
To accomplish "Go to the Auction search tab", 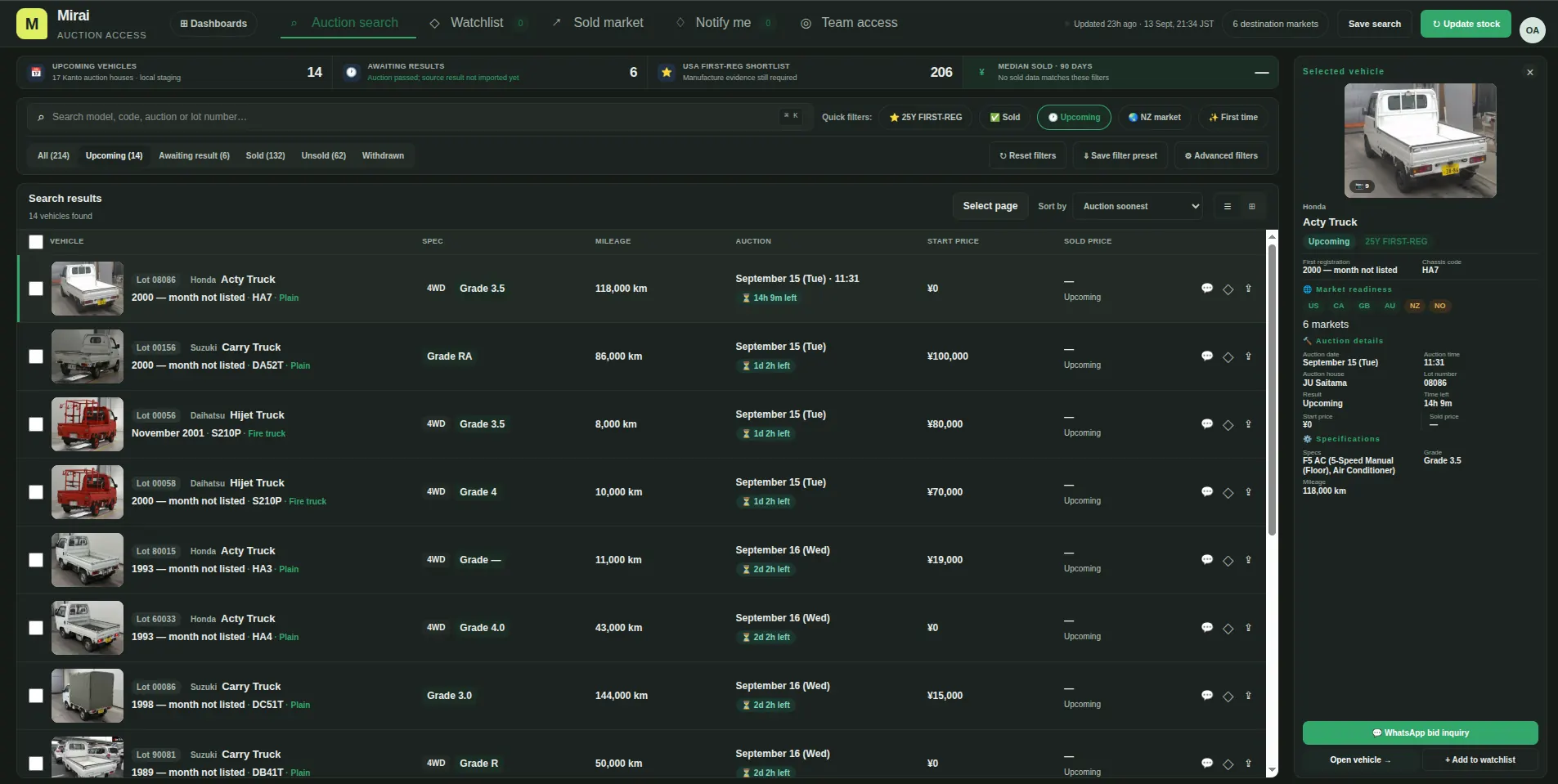I will coord(348,23).
